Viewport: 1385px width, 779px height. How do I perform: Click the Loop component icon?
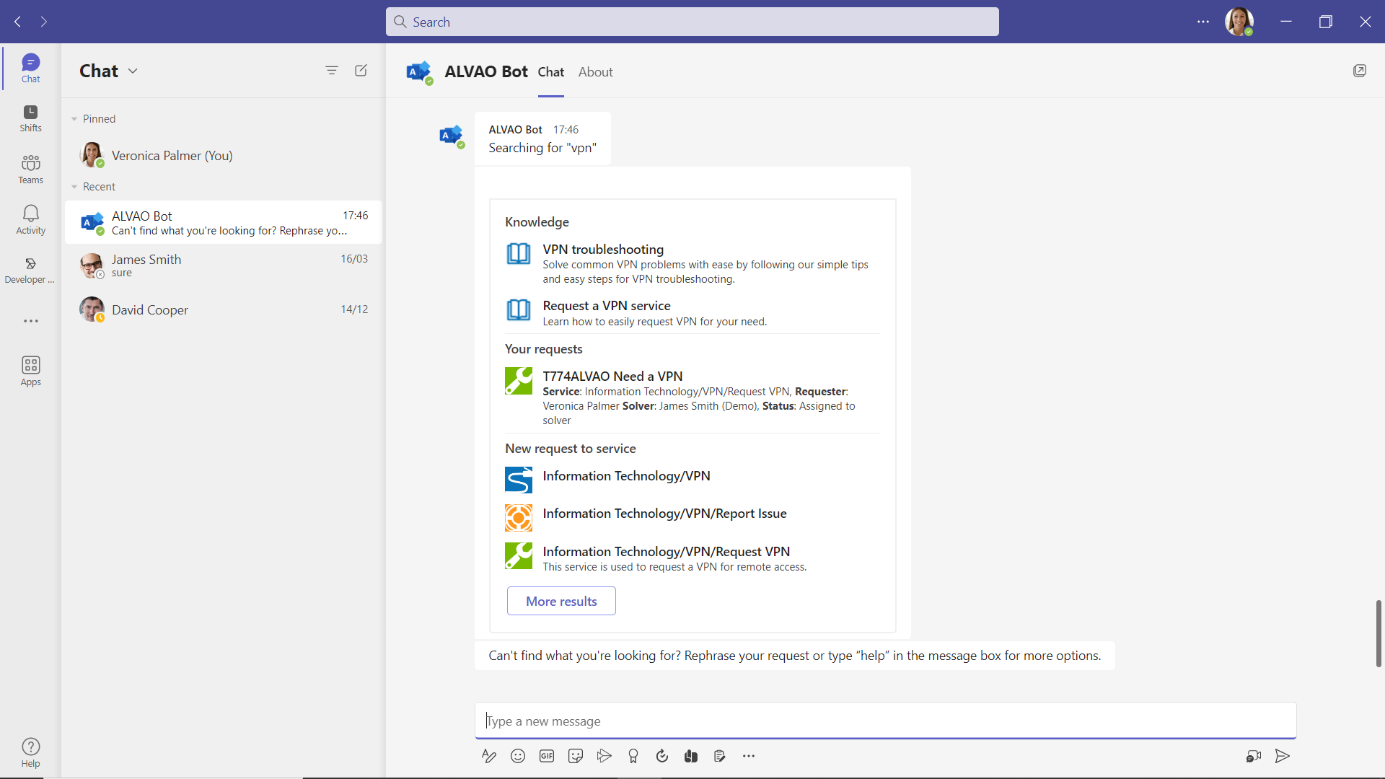click(x=662, y=756)
